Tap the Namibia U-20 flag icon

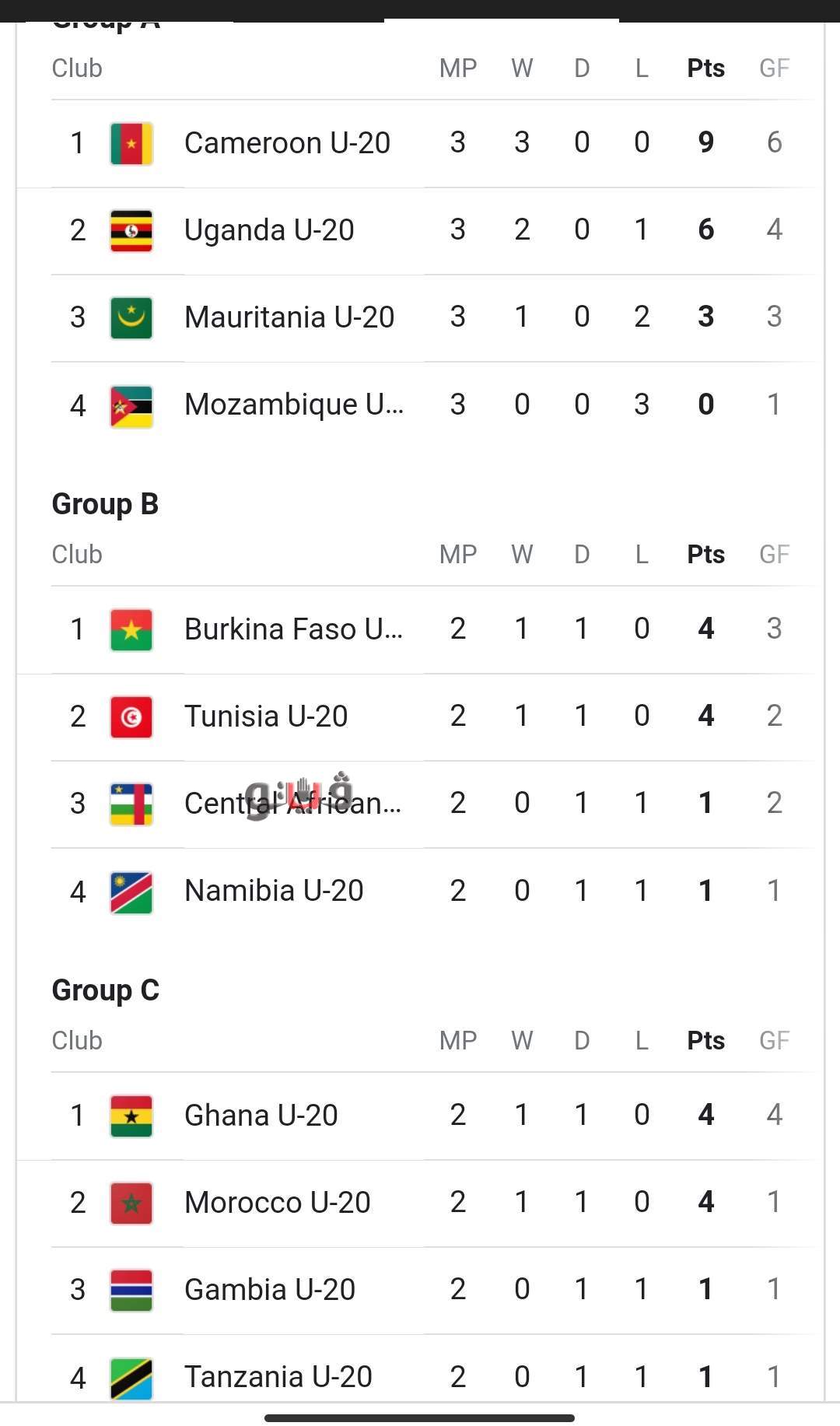[131, 892]
